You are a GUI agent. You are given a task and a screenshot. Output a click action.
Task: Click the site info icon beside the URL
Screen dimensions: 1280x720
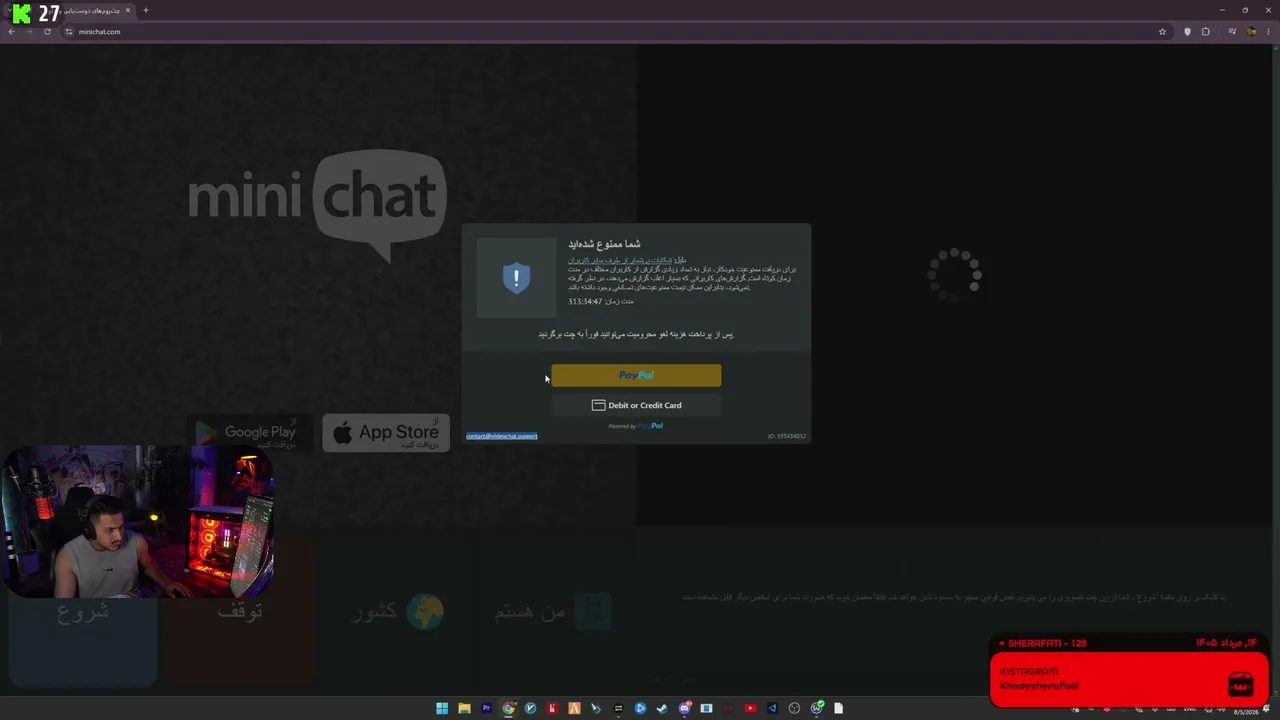pos(69,32)
